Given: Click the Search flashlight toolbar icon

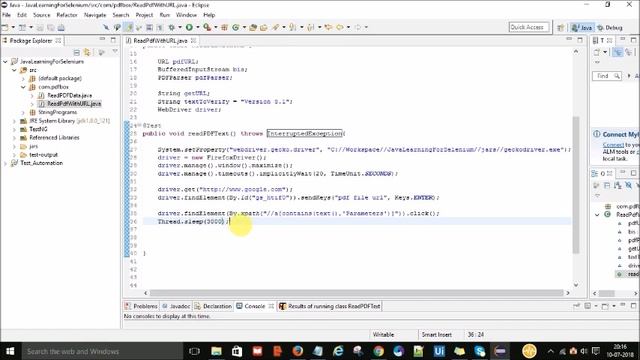Looking at the screenshot, I should click(276, 27).
